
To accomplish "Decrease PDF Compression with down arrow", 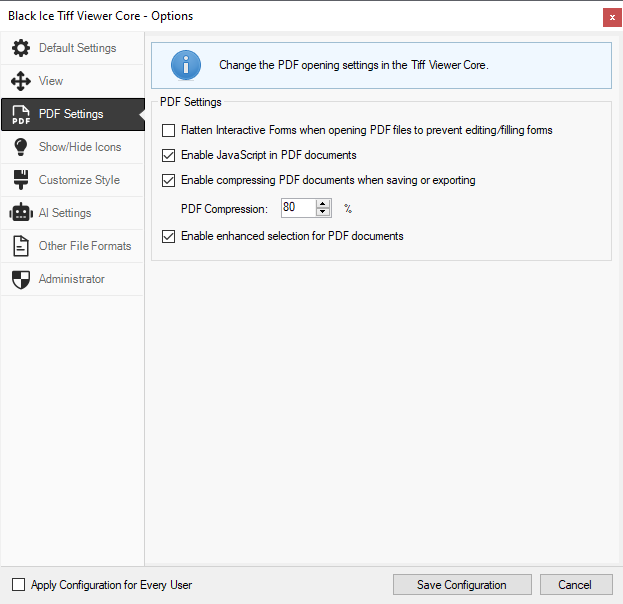I will click(x=323, y=212).
